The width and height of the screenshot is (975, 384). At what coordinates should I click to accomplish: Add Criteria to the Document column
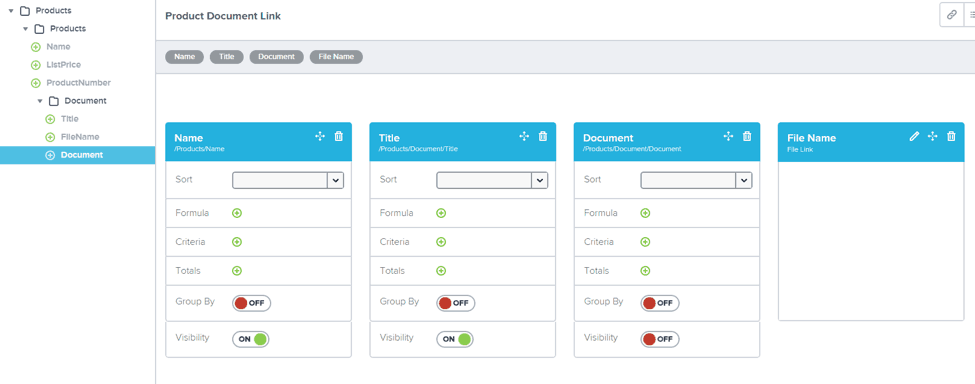[645, 242]
